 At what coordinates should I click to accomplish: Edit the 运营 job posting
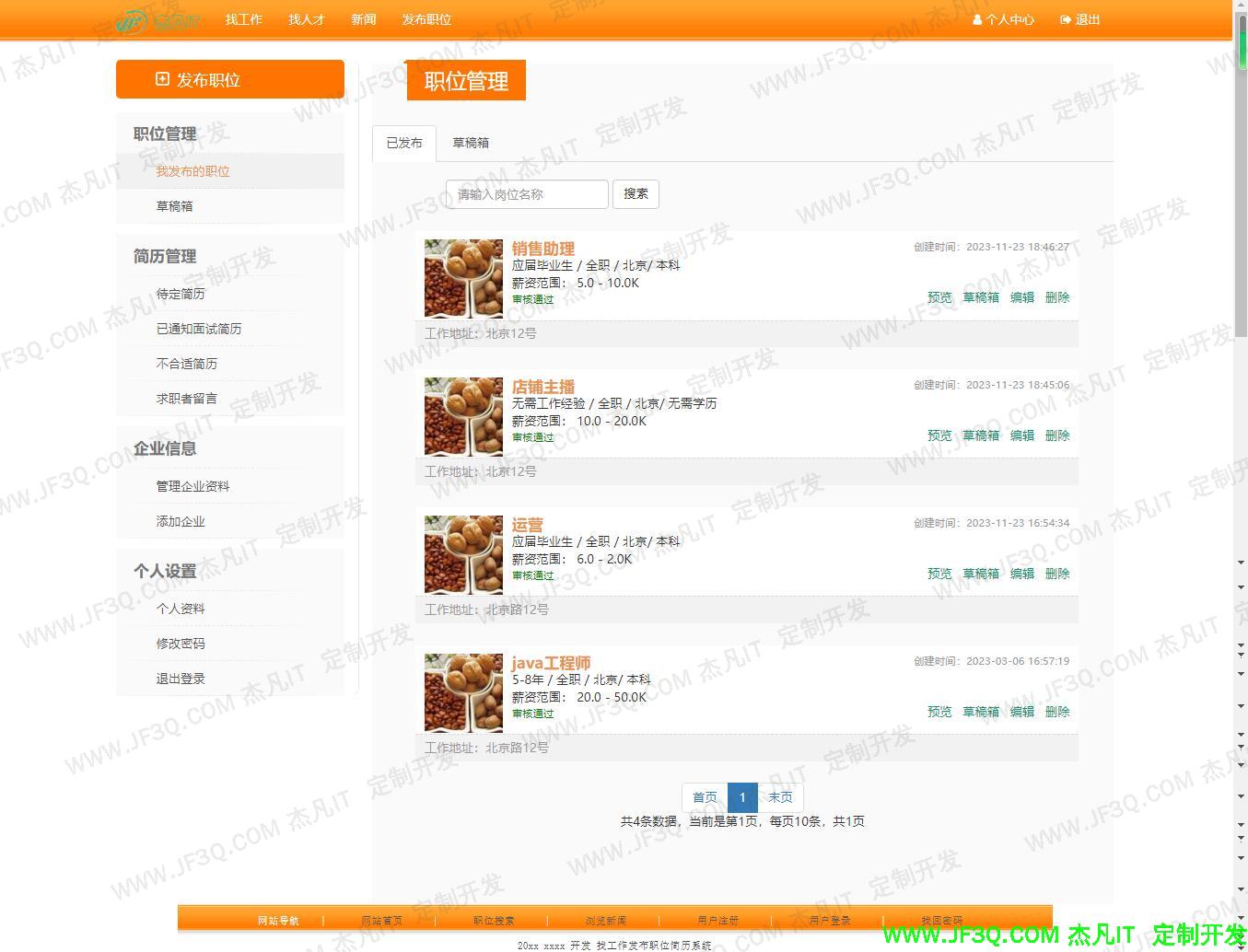(1022, 574)
